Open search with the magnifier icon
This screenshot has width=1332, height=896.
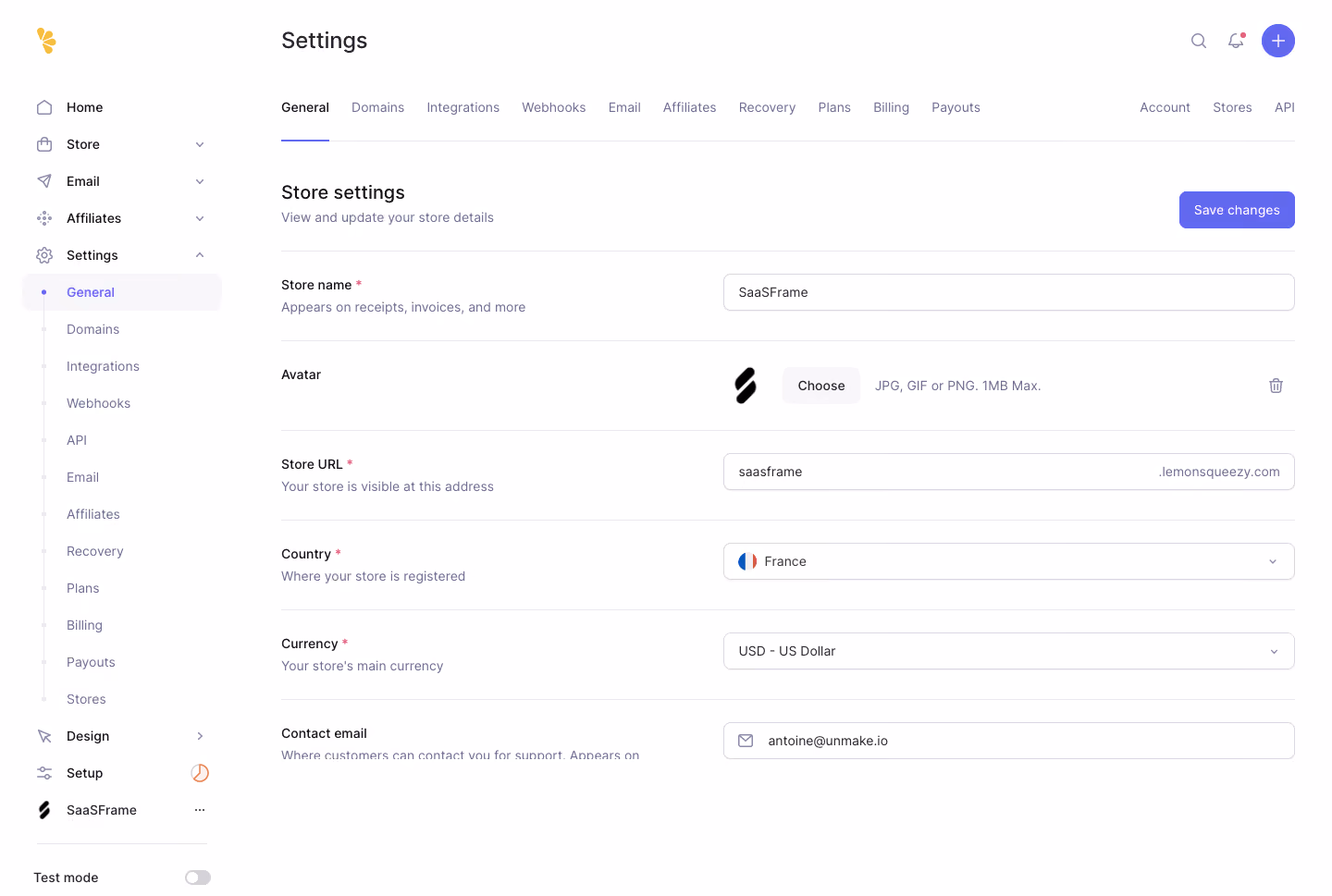pos(1199,41)
